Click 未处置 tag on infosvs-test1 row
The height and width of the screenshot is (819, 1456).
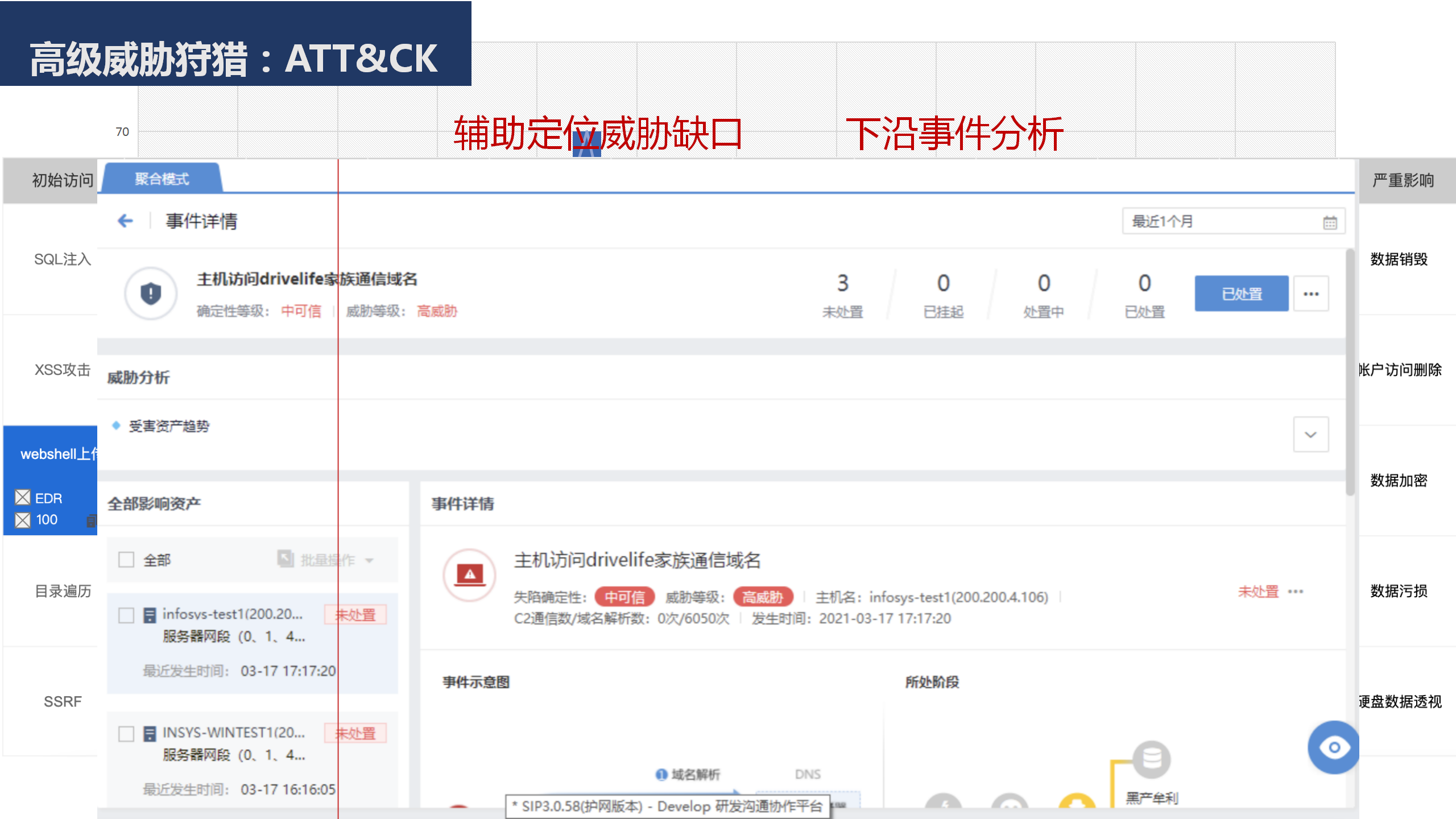point(355,615)
